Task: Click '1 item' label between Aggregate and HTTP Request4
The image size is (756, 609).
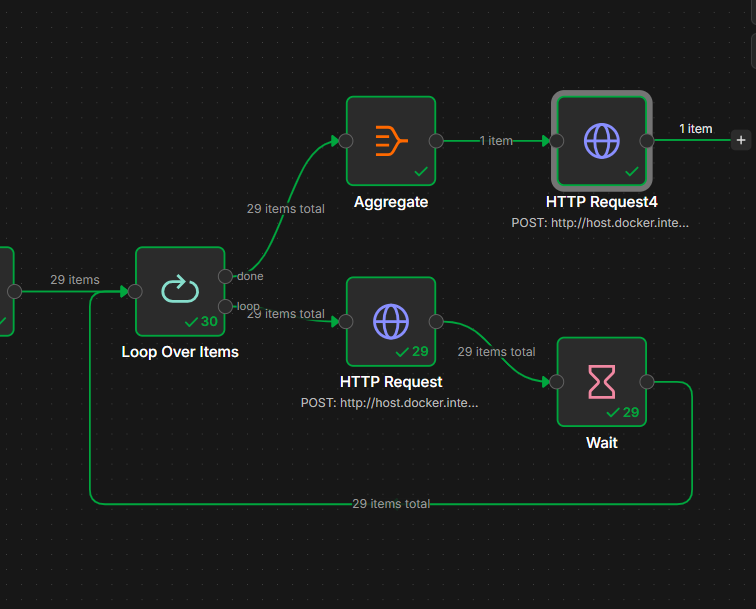Action: pos(496,141)
